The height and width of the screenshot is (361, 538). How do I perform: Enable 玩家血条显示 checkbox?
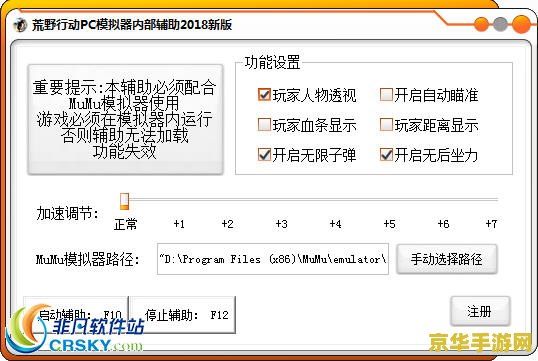coord(264,125)
